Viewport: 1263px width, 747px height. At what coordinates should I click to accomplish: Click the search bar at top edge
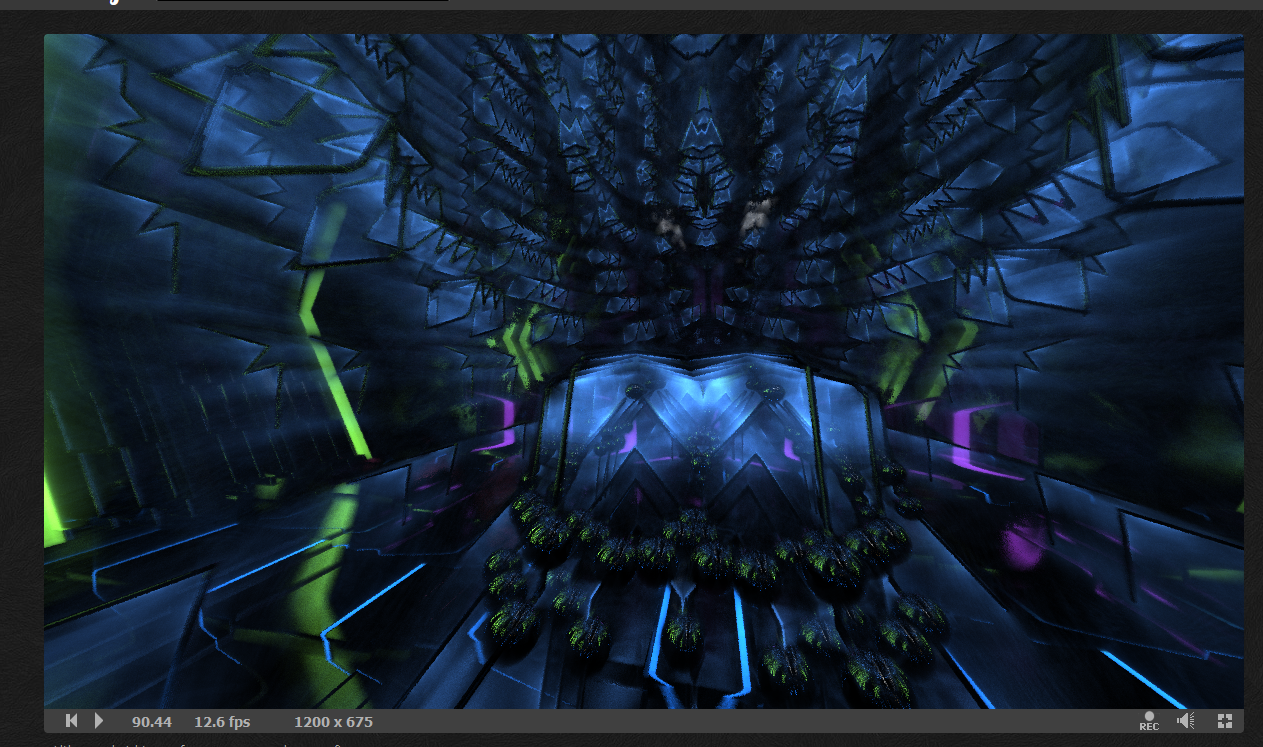click(x=302, y=2)
